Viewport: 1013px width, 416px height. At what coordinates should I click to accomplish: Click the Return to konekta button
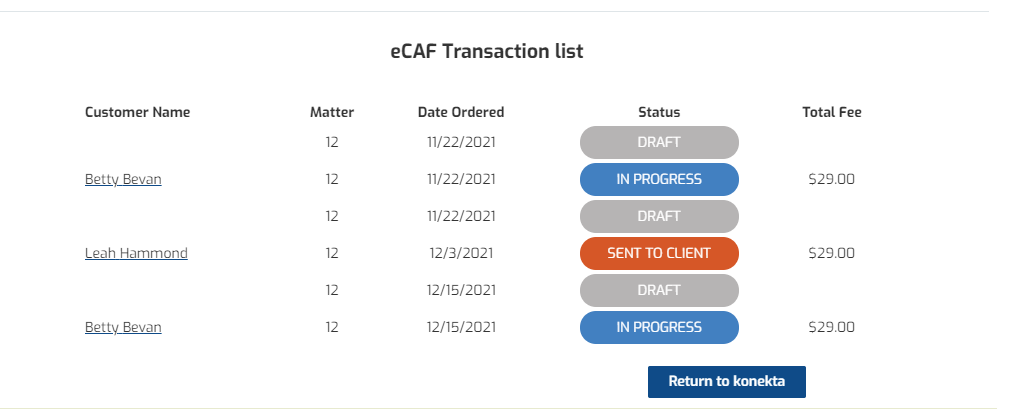pos(726,381)
